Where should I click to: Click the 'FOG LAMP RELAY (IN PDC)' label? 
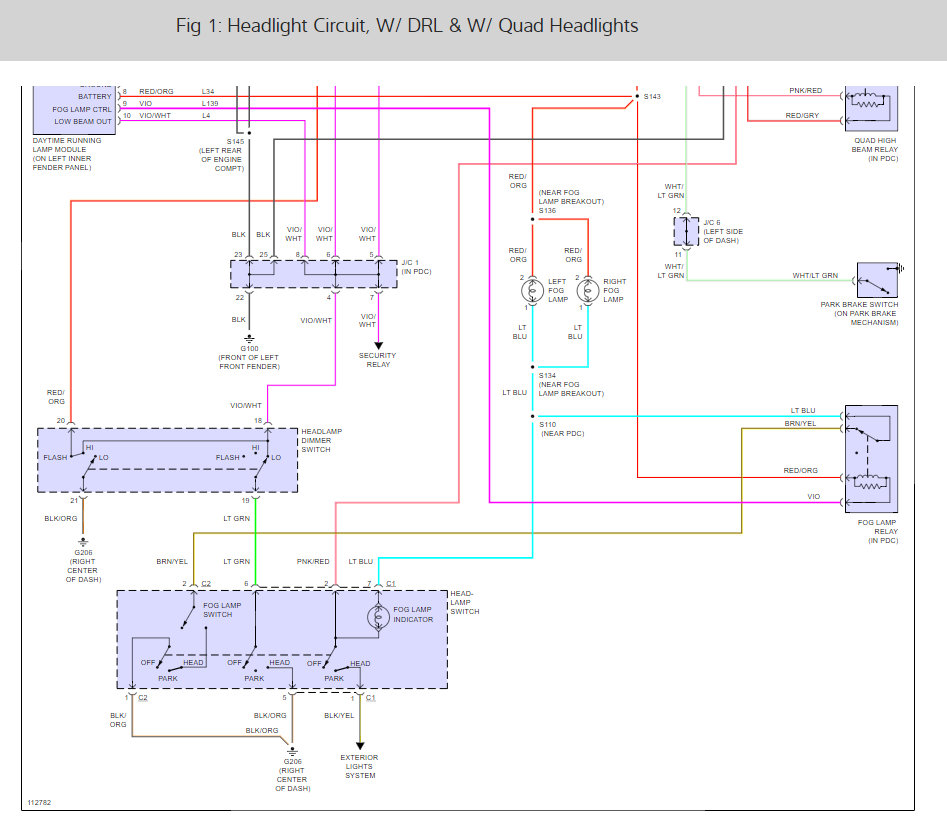[x=878, y=532]
